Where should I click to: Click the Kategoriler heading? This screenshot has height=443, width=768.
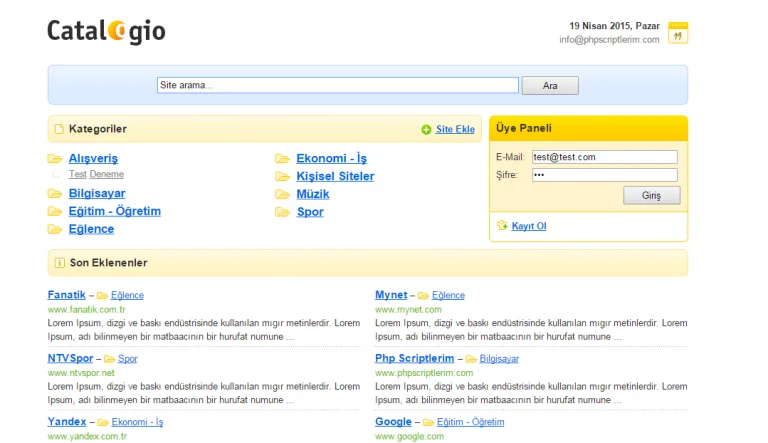(x=97, y=129)
